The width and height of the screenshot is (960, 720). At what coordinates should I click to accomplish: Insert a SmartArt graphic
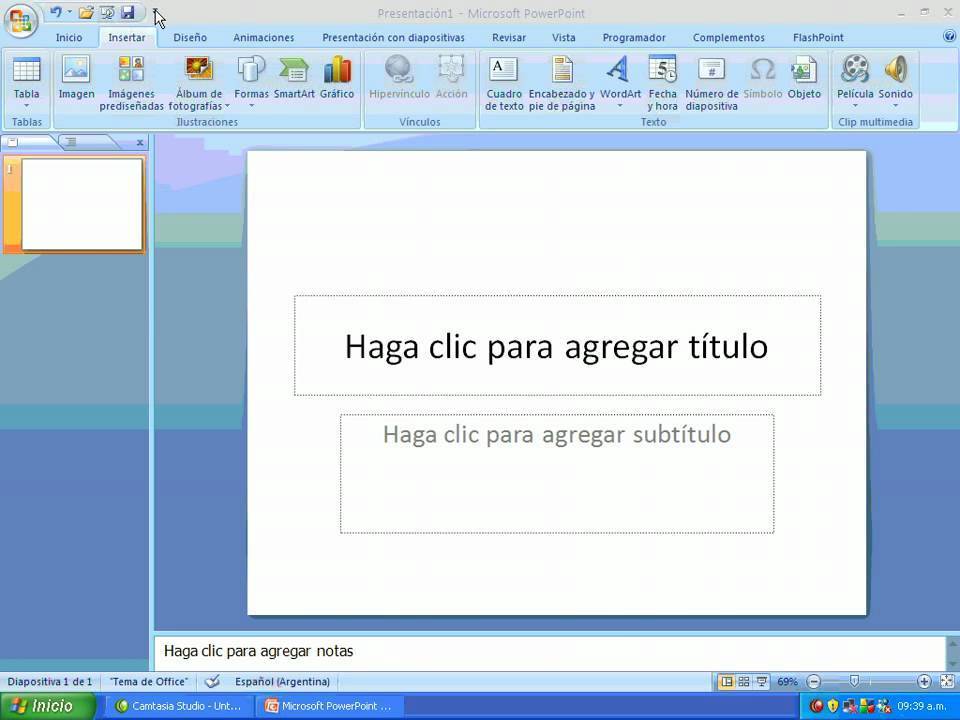[x=294, y=72]
